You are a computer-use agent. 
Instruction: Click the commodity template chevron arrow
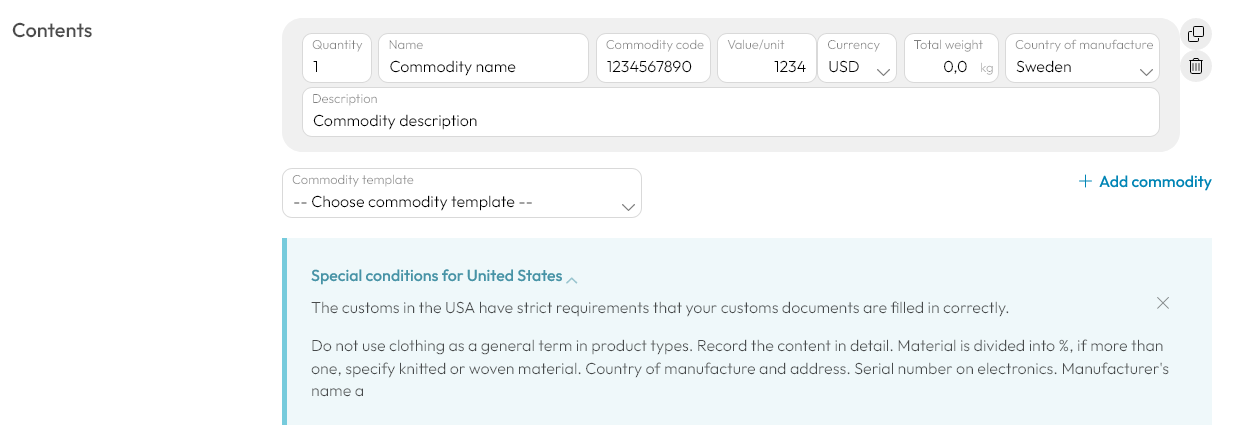628,207
